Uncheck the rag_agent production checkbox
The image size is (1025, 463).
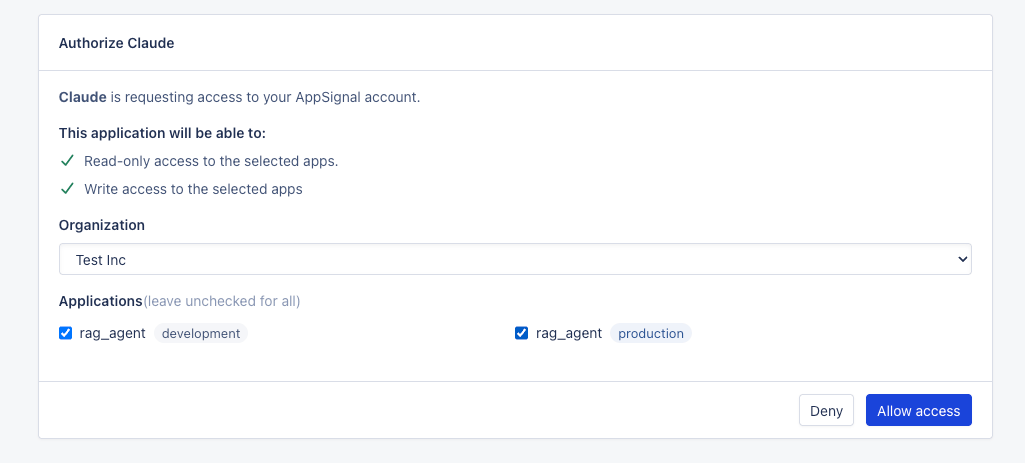[522, 334]
